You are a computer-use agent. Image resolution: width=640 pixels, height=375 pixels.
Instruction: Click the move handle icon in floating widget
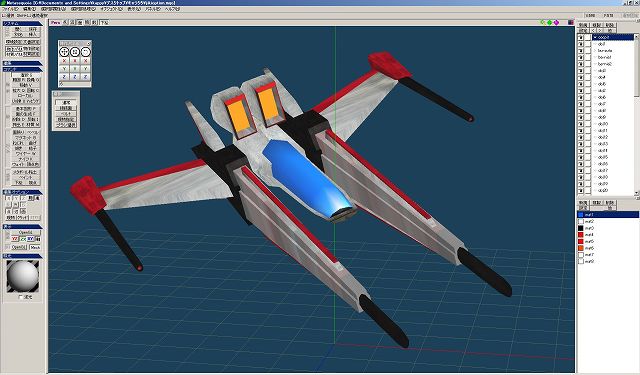[x=64, y=52]
